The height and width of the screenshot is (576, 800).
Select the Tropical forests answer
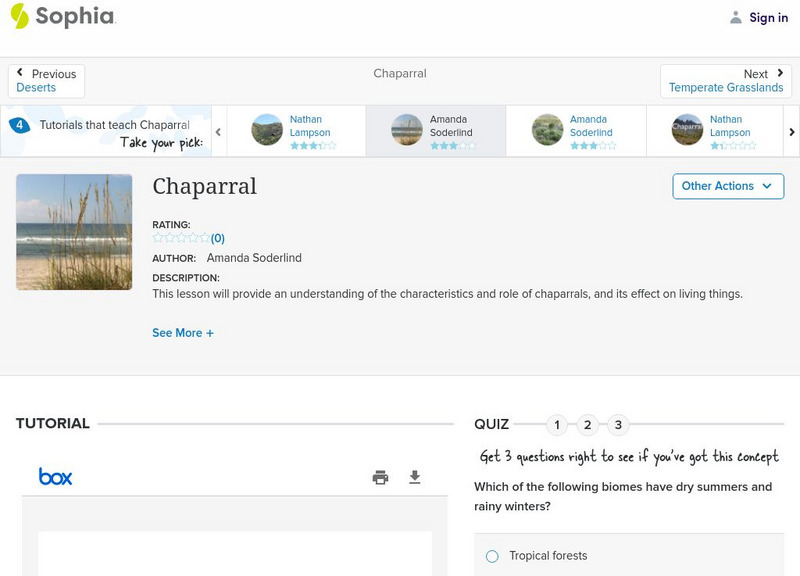(x=492, y=556)
